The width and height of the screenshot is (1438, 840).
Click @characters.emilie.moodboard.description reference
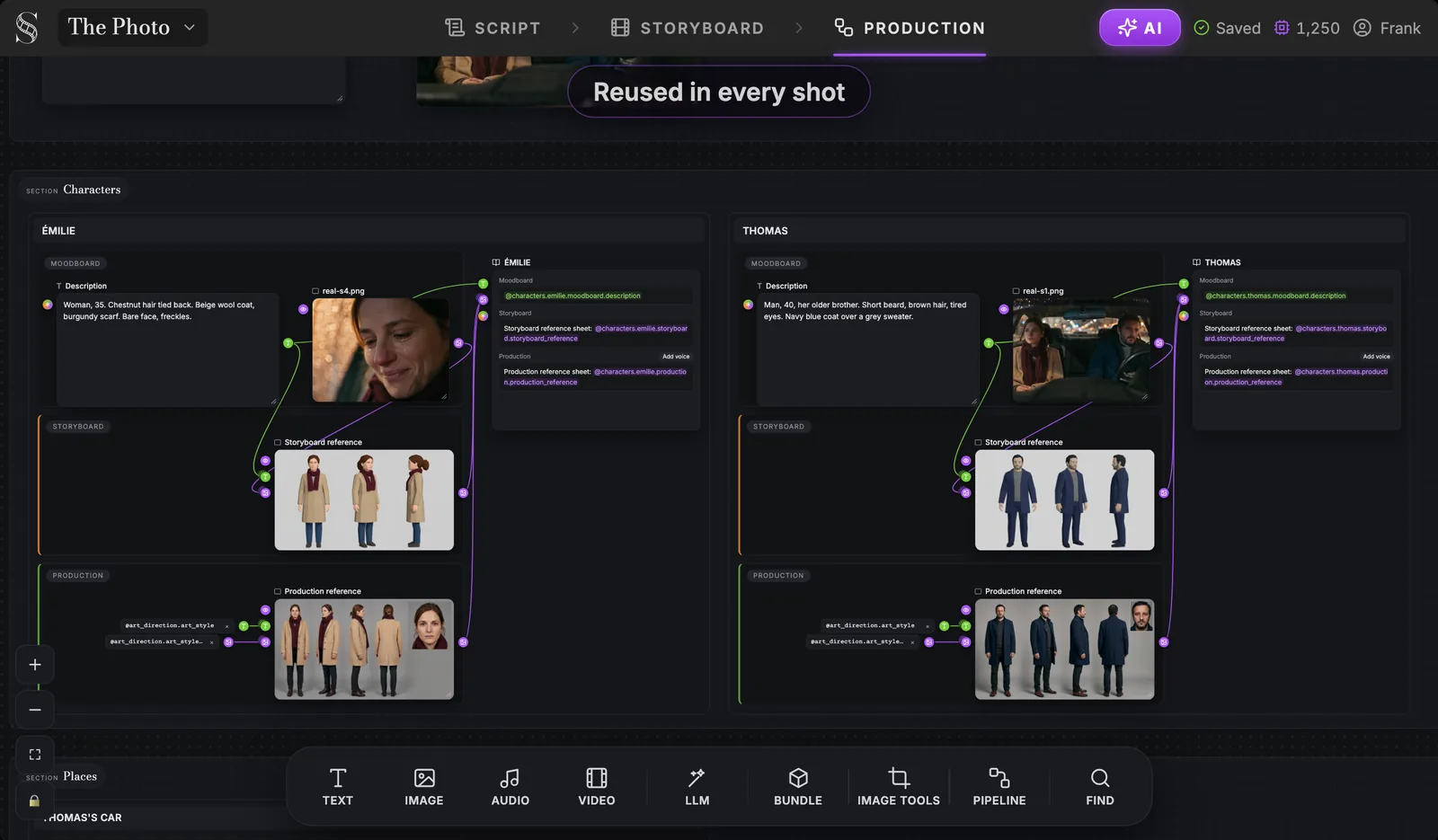click(x=573, y=296)
